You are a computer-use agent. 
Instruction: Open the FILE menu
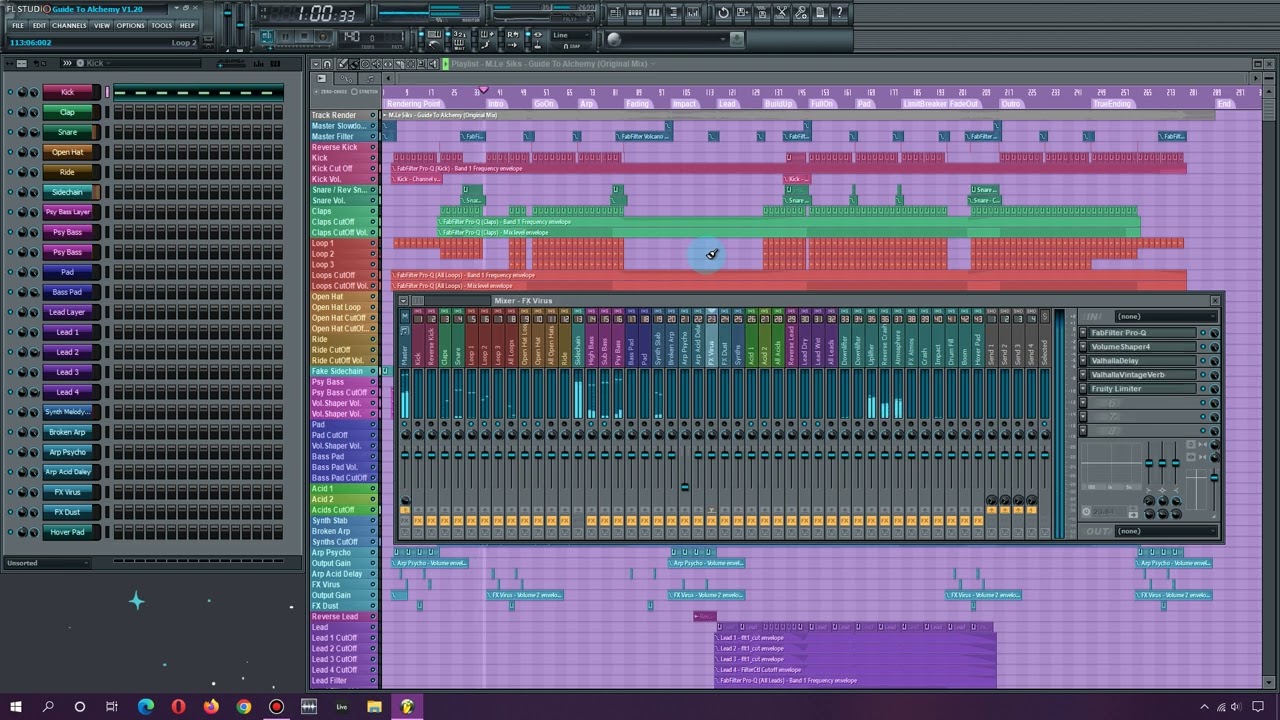click(18, 25)
